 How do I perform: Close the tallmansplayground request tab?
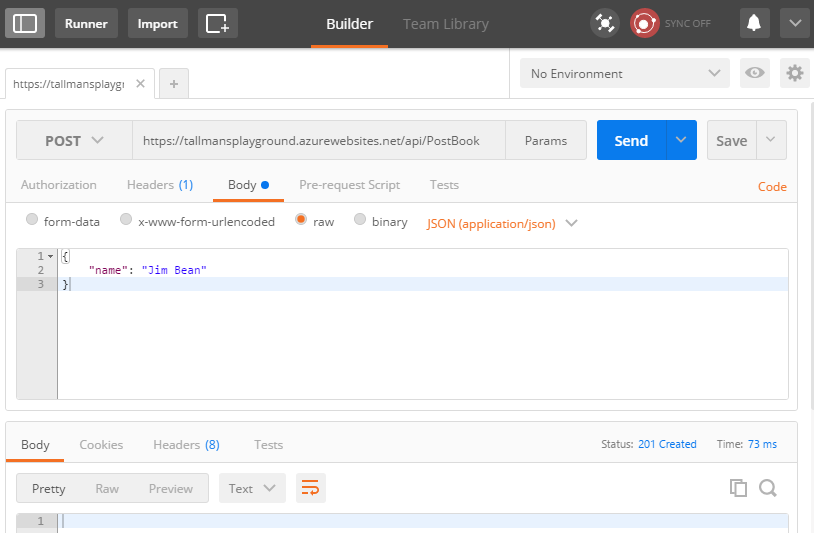(x=140, y=84)
